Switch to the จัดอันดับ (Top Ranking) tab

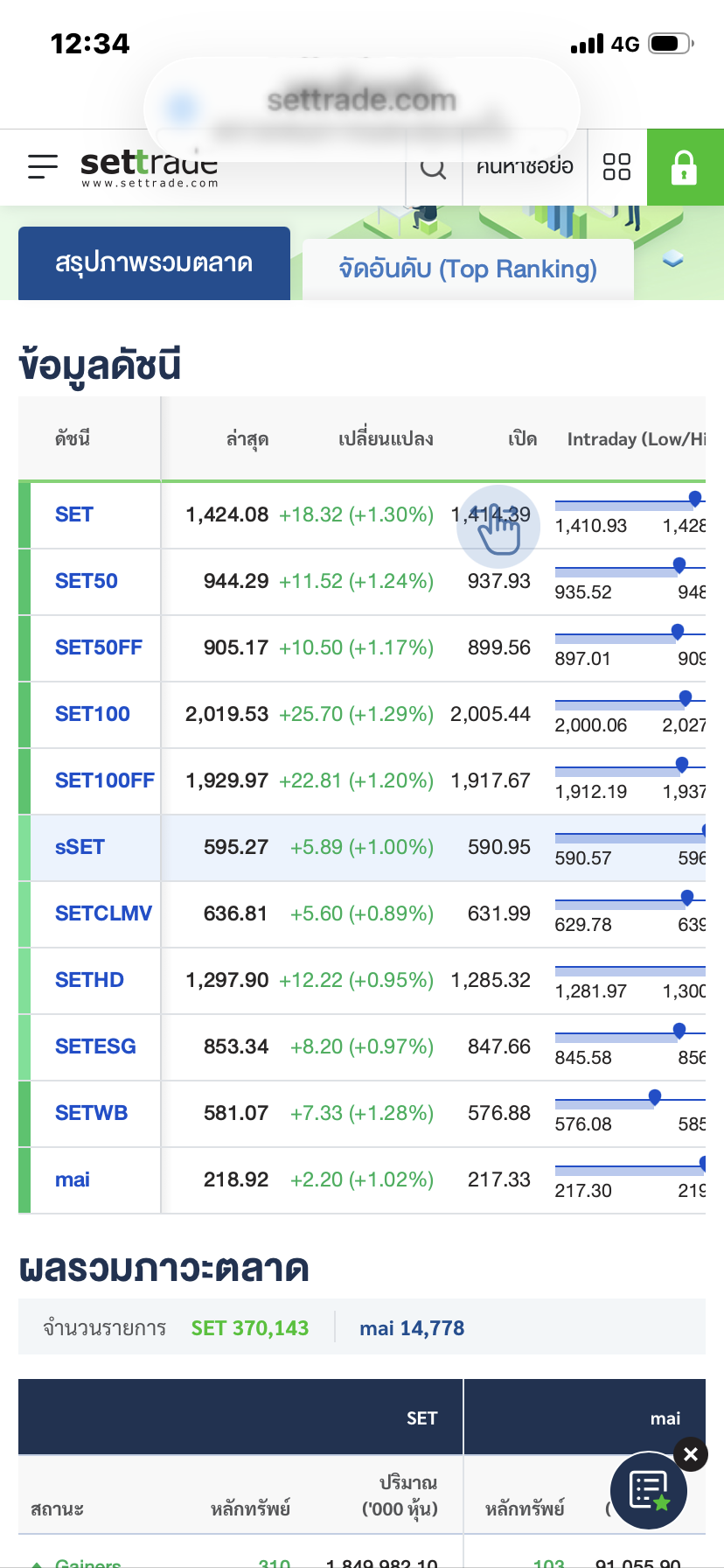[468, 269]
